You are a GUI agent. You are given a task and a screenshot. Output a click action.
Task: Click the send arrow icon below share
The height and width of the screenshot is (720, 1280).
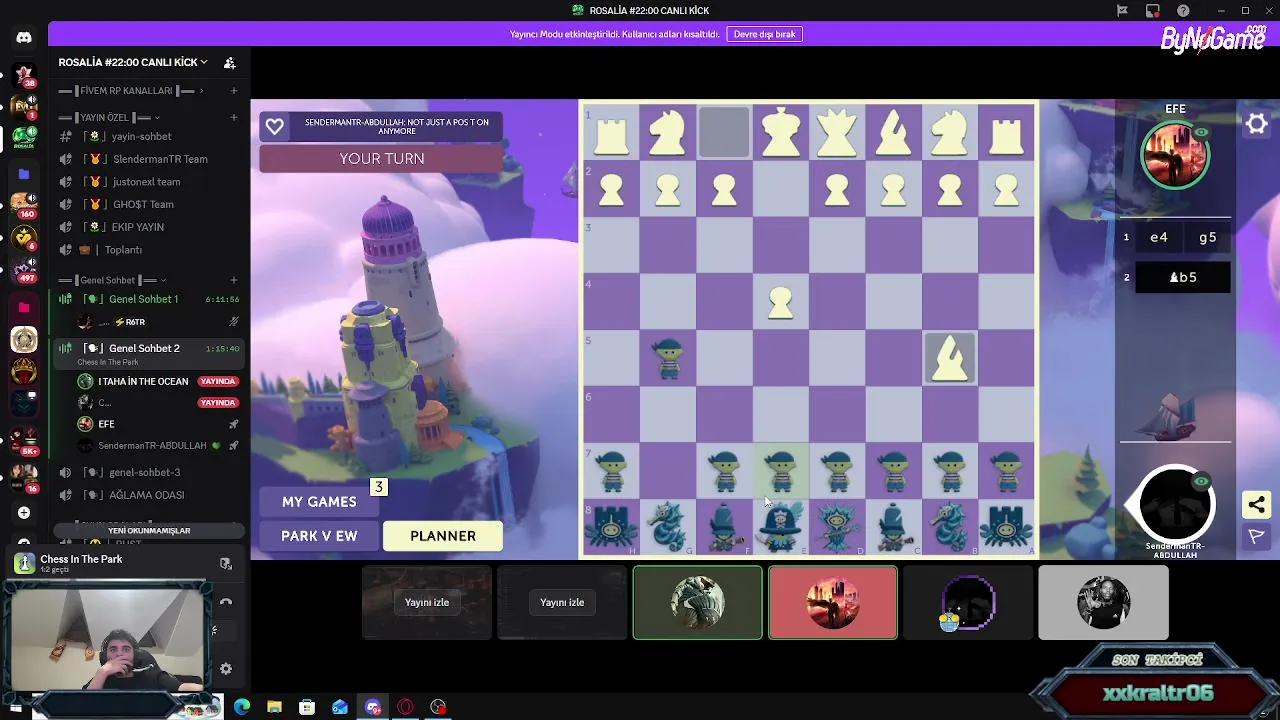click(1256, 537)
